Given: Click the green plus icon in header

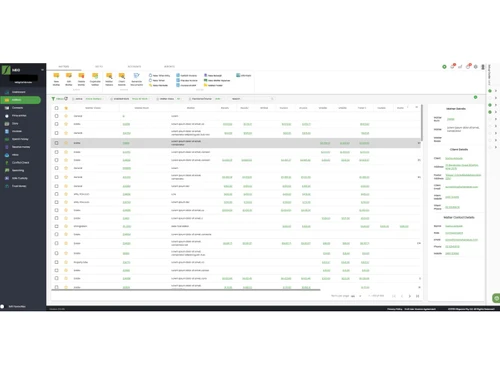Looking at the screenshot, I should pyautogui.click(x=444, y=67).
